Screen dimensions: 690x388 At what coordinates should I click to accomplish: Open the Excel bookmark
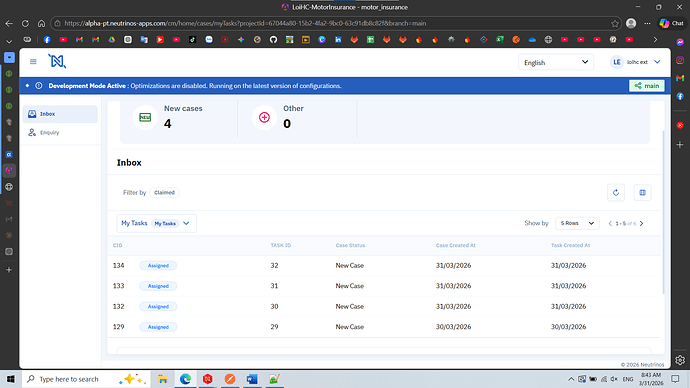tap(499, 40)
